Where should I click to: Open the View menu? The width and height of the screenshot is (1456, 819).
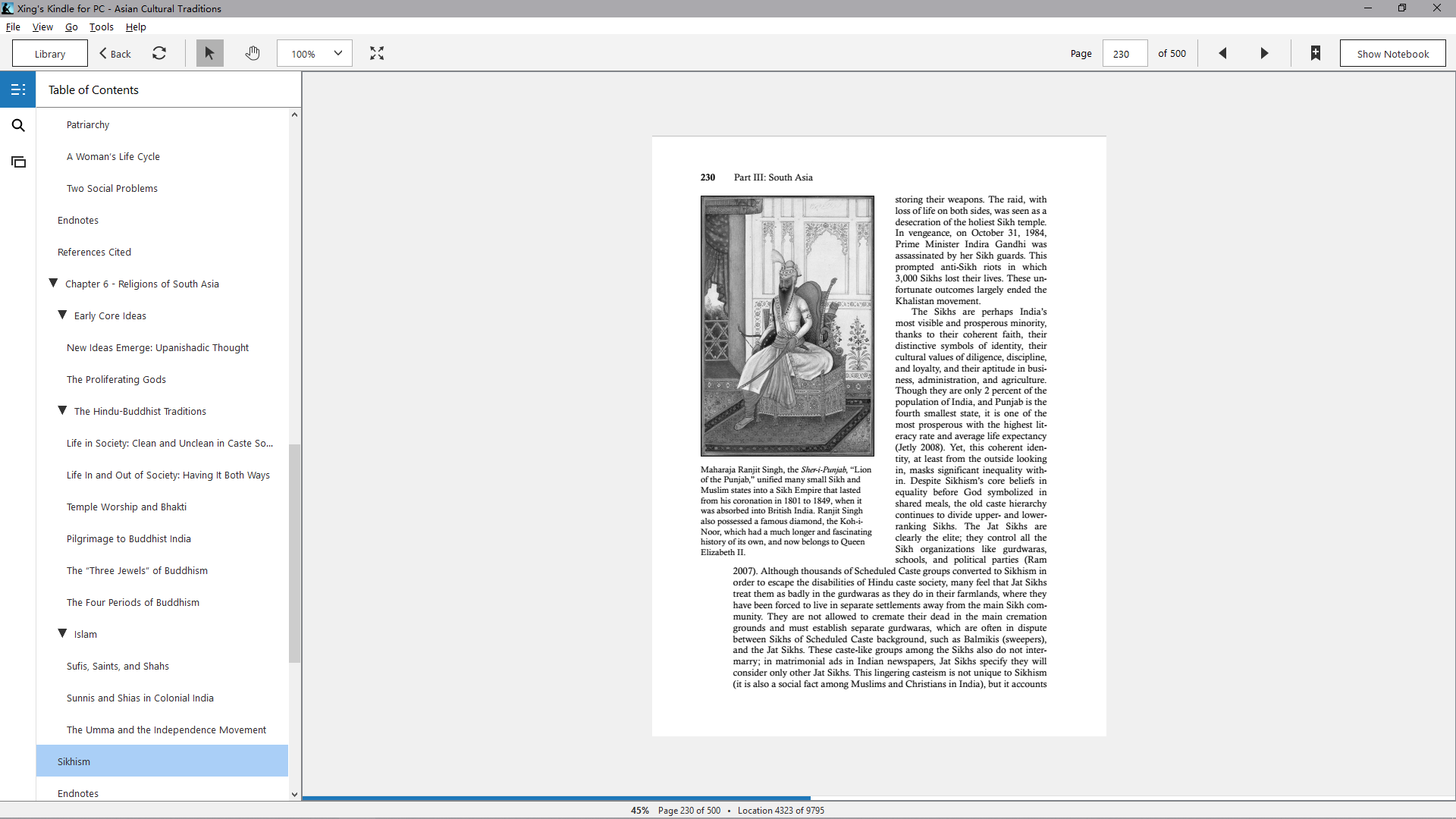click(x=42, y=27)
